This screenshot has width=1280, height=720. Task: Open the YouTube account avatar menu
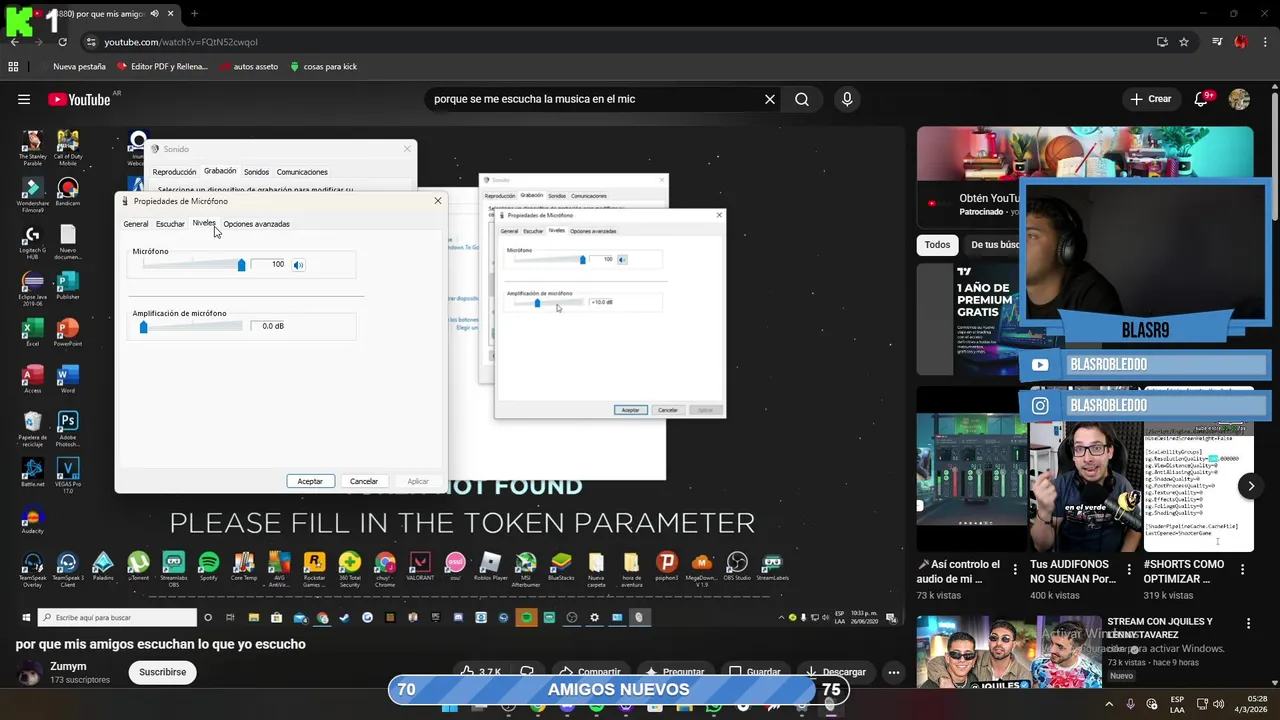(1239, 99)
